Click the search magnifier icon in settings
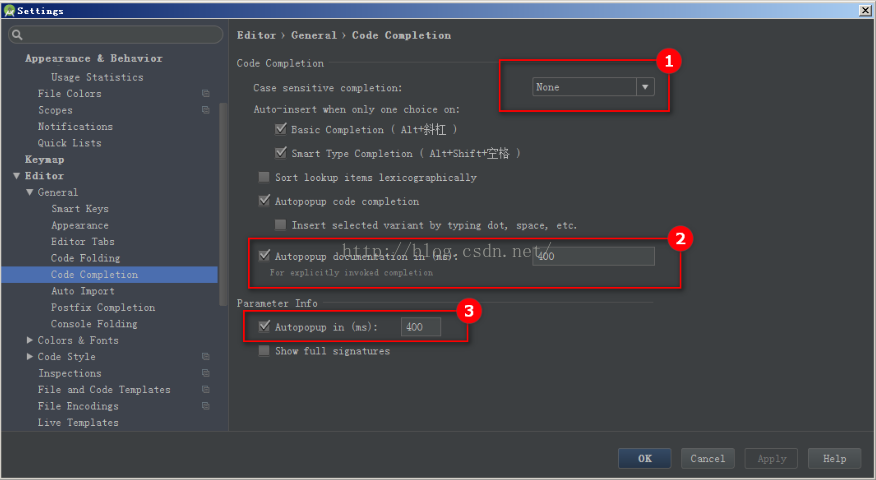This screenshot has height=480, width=876. point(17,35)
